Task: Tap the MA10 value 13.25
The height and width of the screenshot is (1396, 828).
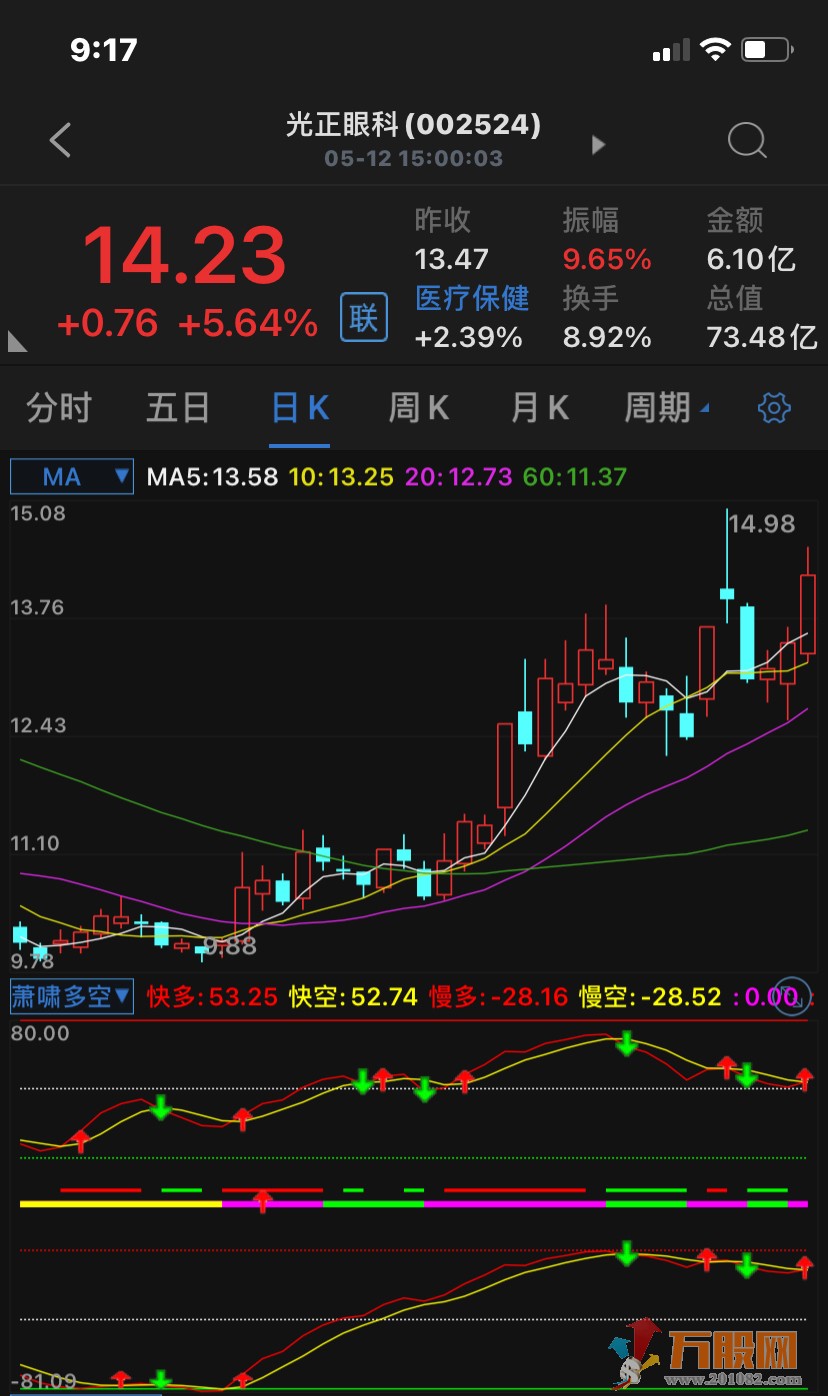Action: click(342, 477)
